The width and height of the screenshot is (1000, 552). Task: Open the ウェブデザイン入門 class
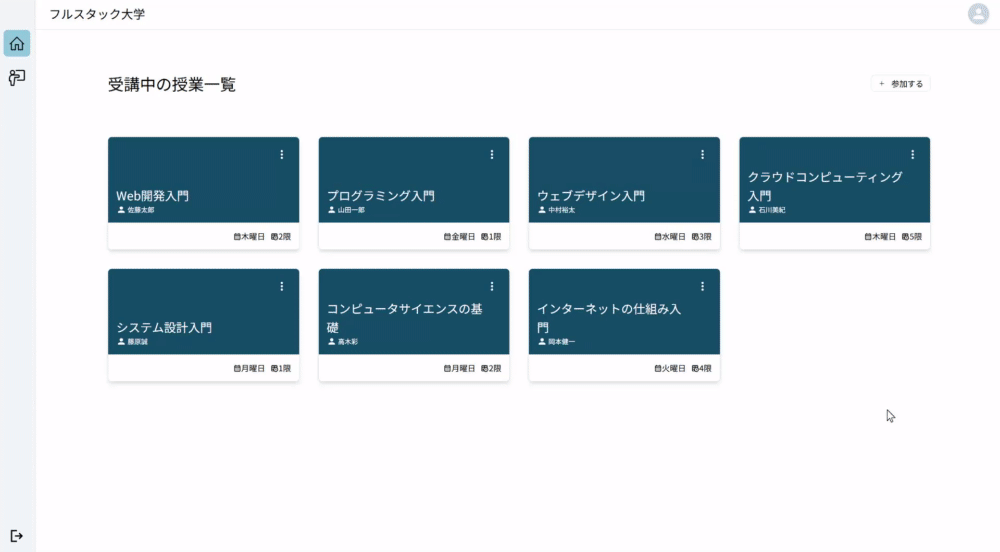[x=624, y=193]
